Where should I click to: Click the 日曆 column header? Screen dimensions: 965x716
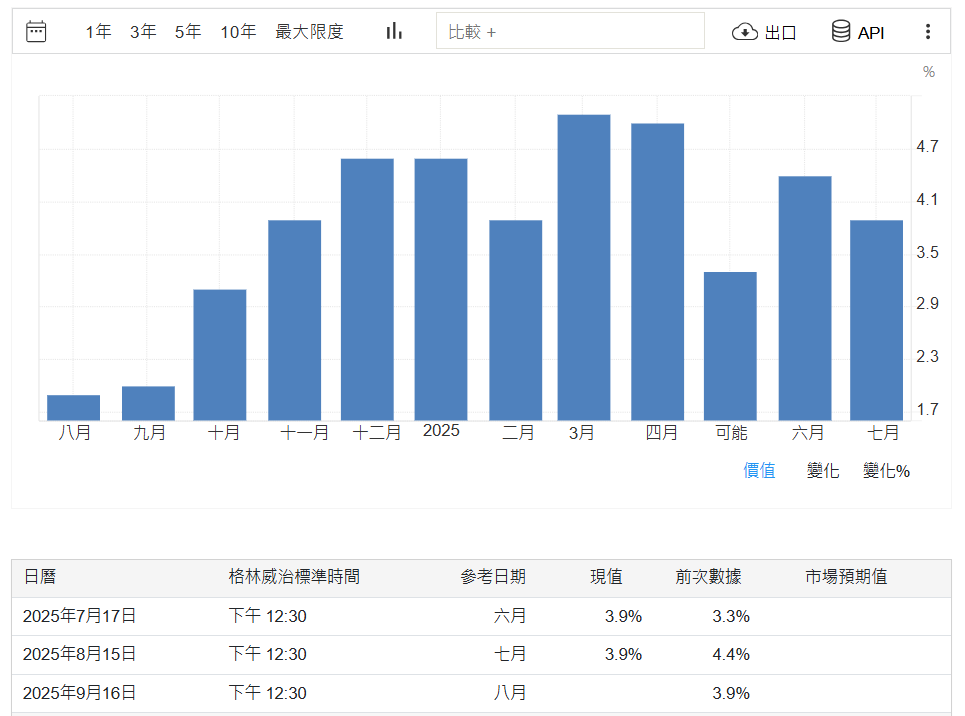(40, 576)
